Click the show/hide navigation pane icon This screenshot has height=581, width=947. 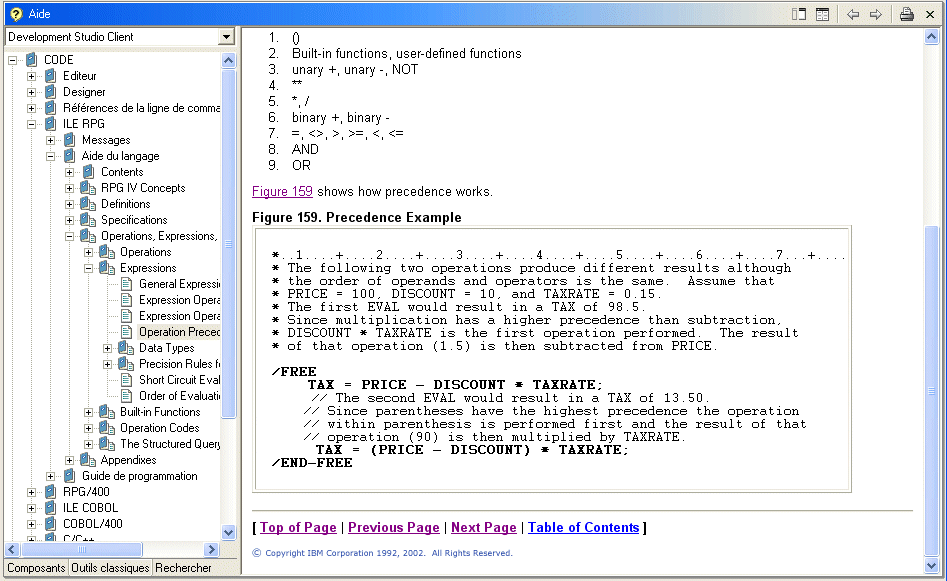pos(799,14)
